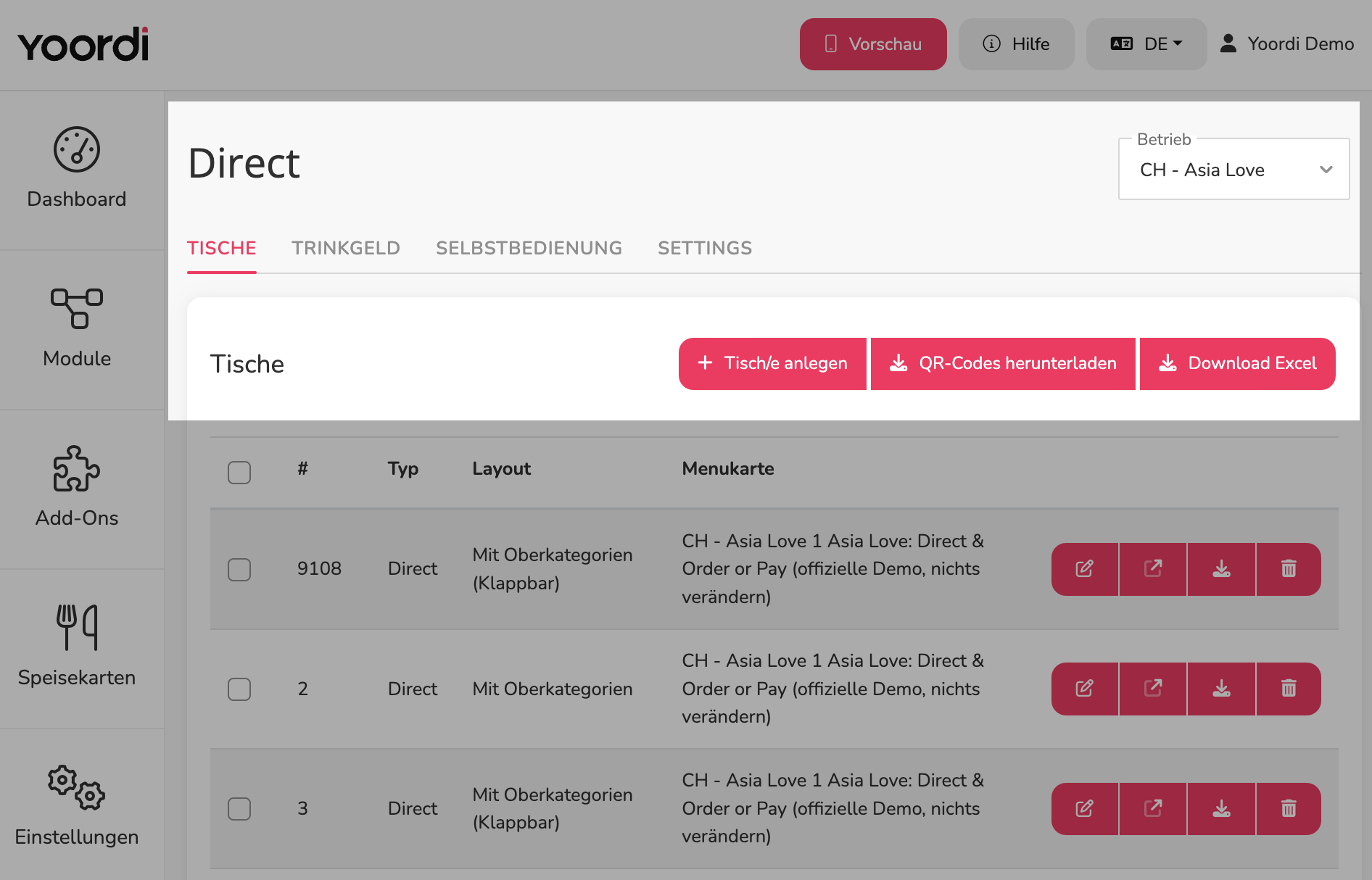
Task: Open the Dashboard gauge icon
Action: (76, 149)
